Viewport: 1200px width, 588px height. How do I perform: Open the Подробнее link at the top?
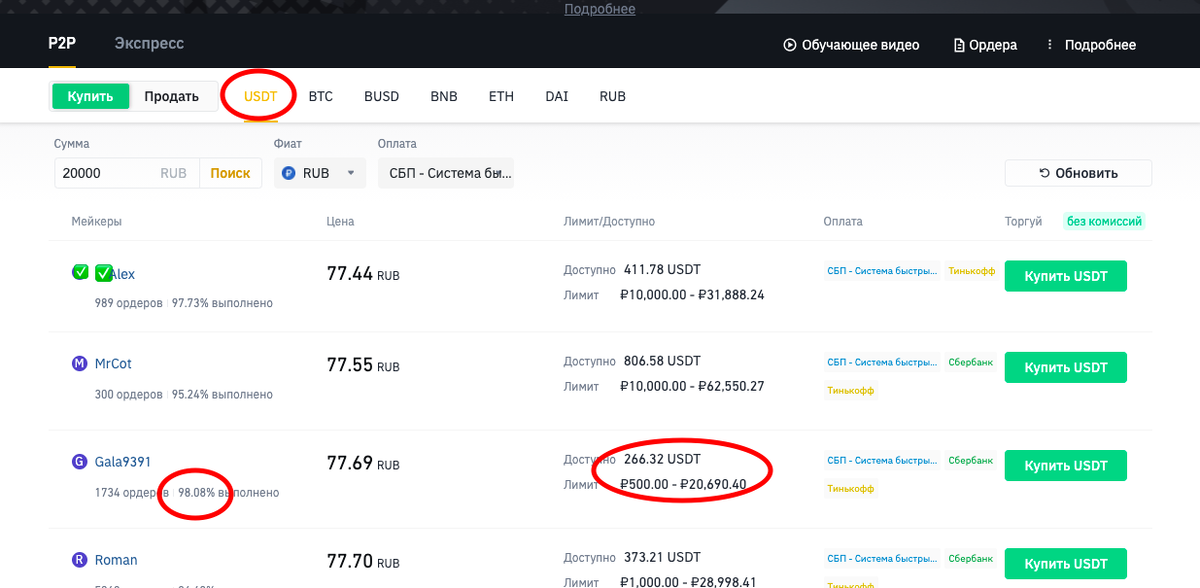coord(600,9)
